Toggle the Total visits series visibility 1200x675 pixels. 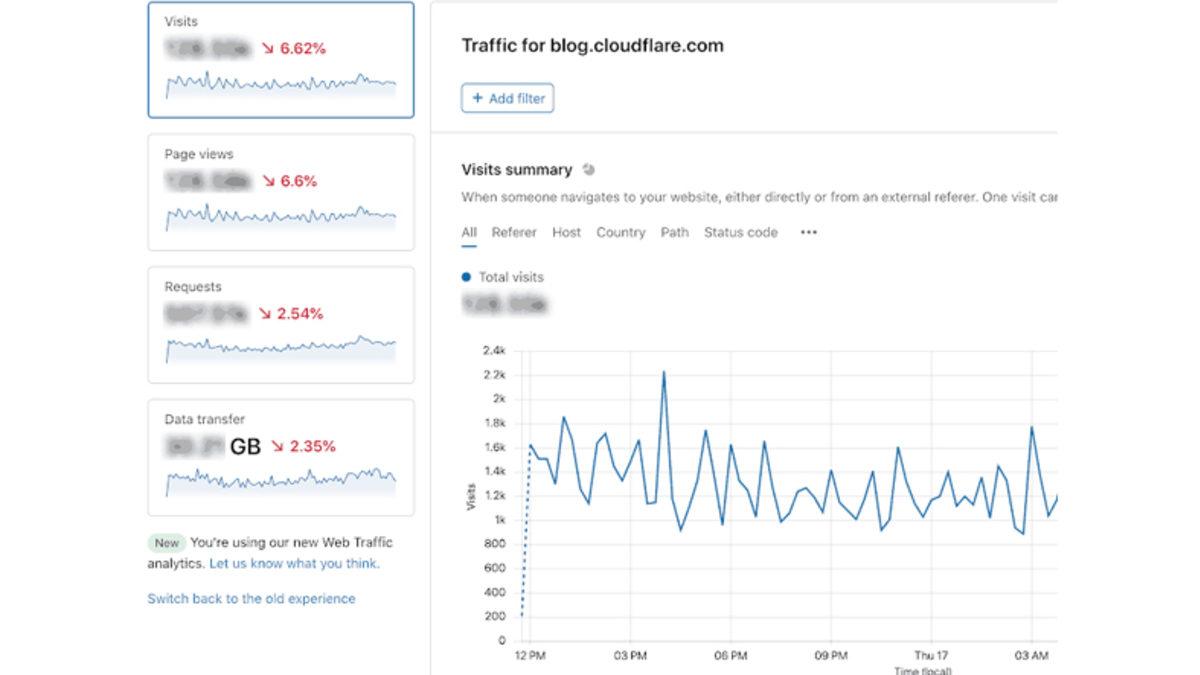click(503, 277)
